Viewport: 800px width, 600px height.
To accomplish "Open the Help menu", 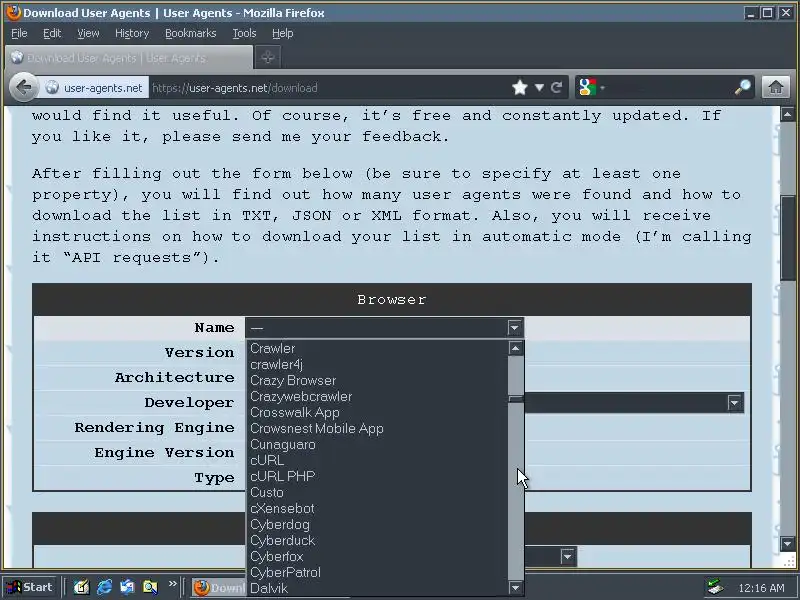I will coord(282,33).
